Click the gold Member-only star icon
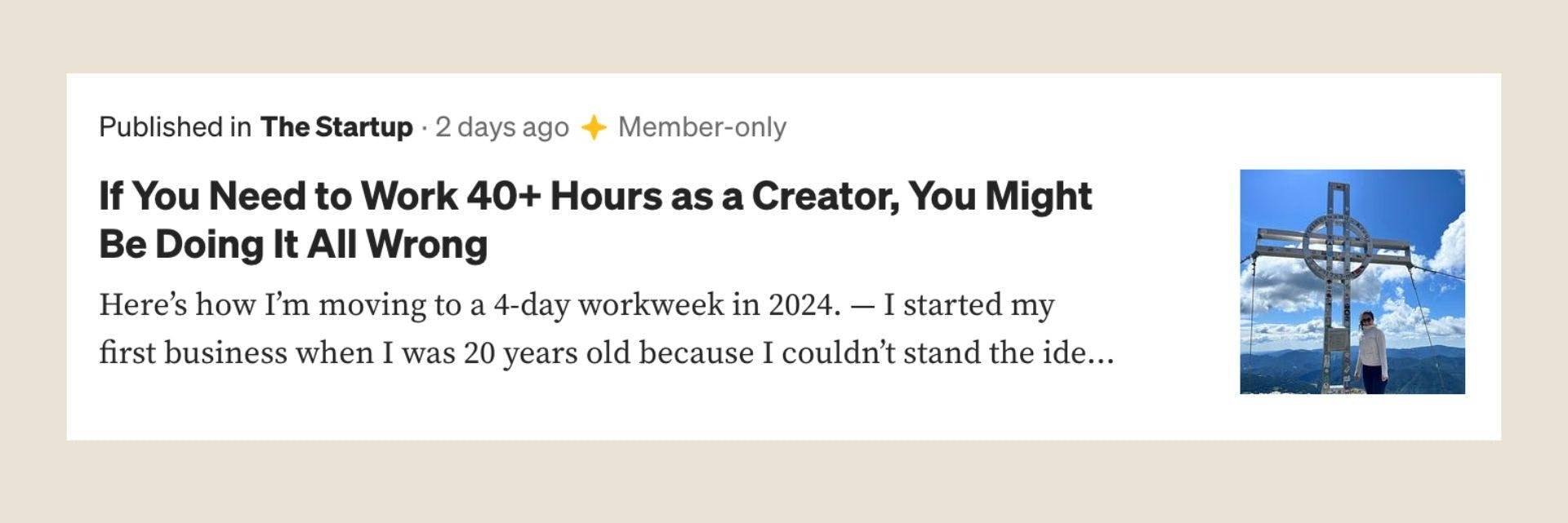Viewport: 1568px width, 523px height. 594,128
